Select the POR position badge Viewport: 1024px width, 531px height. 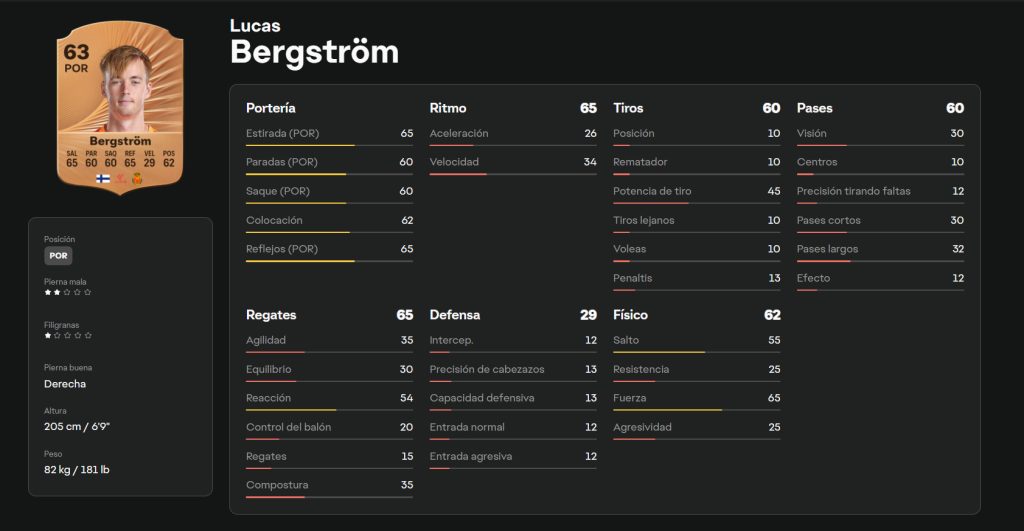(x=58, y=256)
